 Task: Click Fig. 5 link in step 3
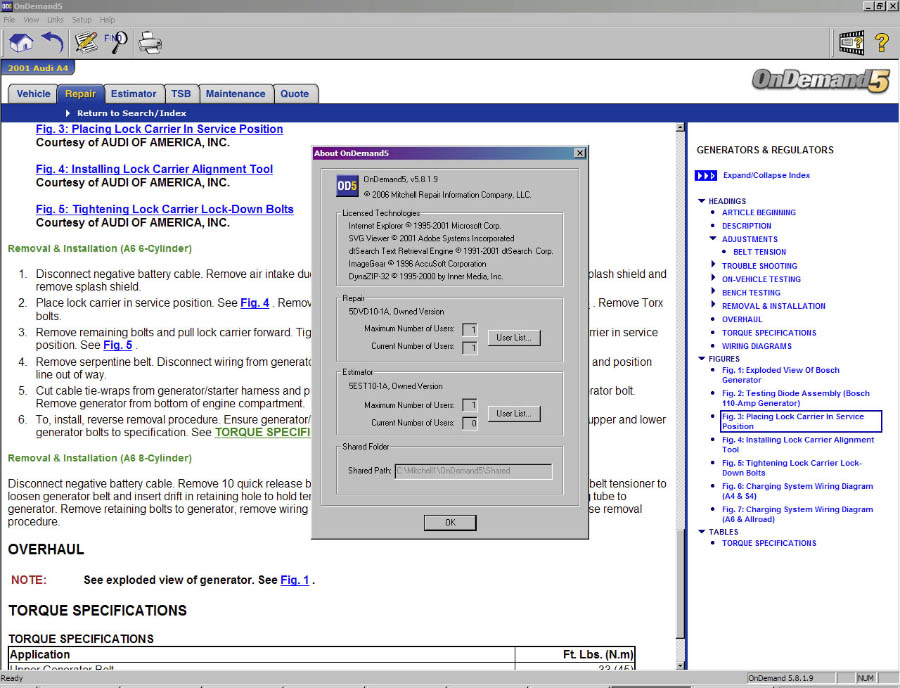click(118, 345)
